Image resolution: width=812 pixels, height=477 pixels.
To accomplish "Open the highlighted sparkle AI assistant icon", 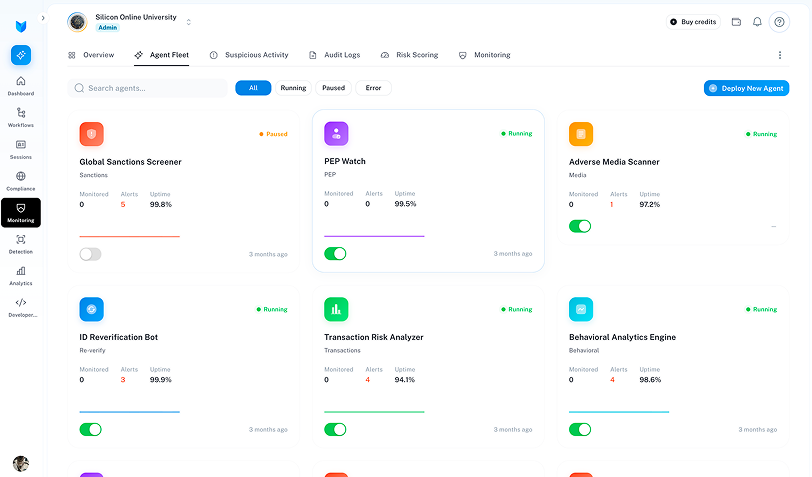I will click(21, 55).
